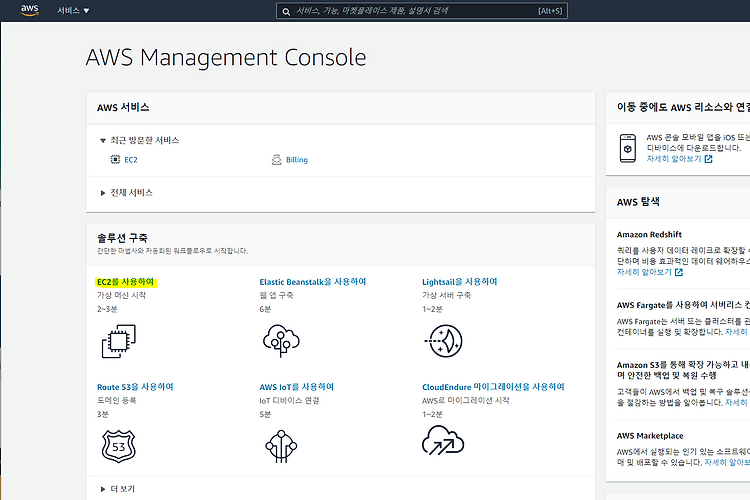Click the Lightsail compass icon
The width and height of the screenshot is (750, 500).
(x=443, y=341)
